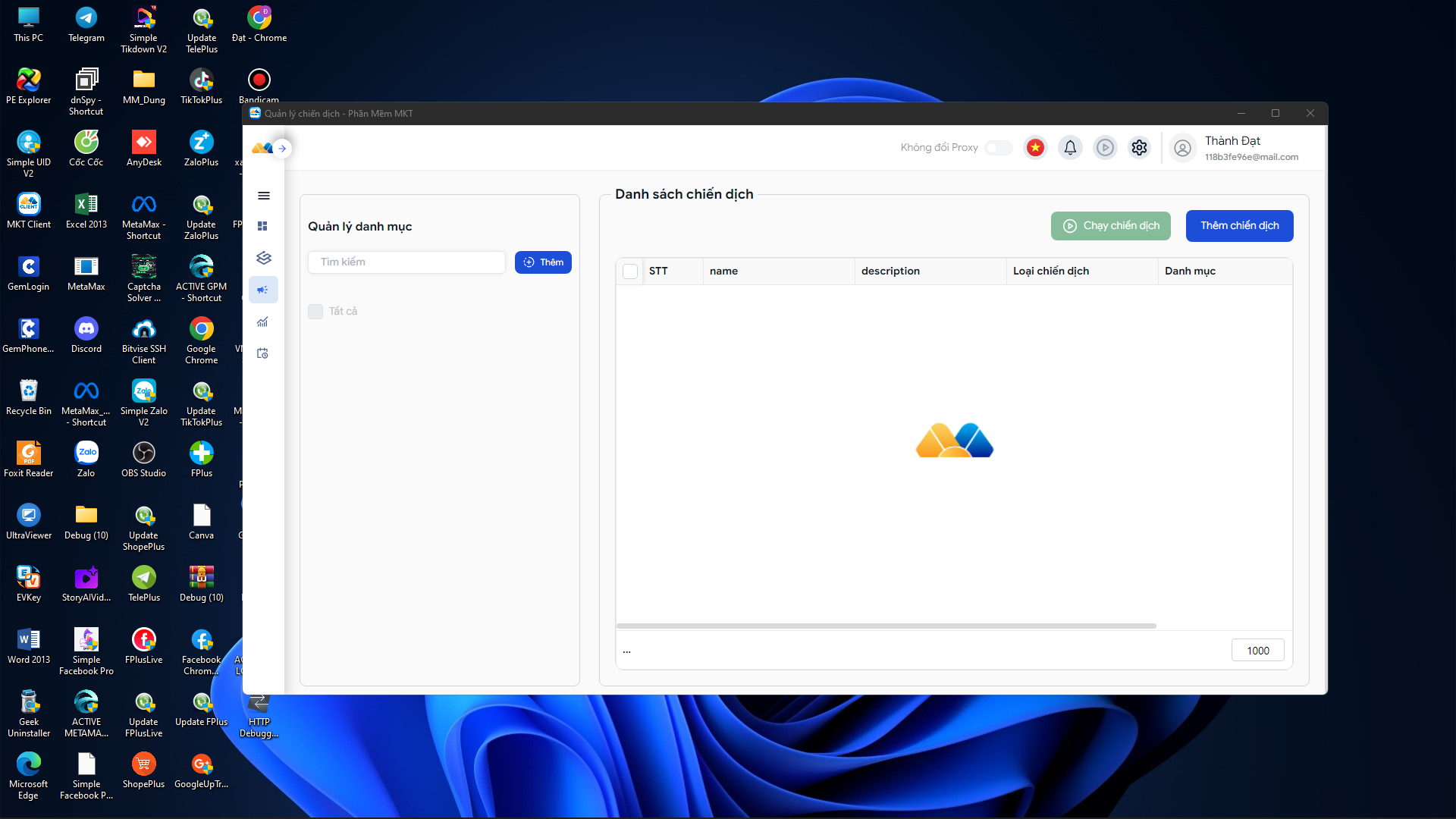This screenshot has width=1456, height=819.
Task: Check the Tất cả checkbox
Action: click(315, 312)
